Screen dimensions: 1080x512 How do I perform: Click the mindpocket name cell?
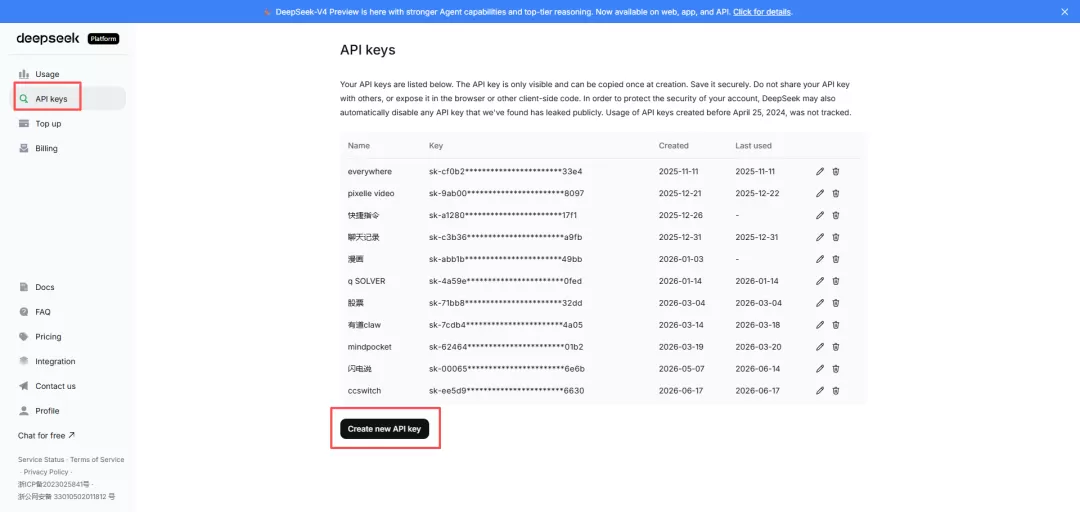[x=370, y=347]
